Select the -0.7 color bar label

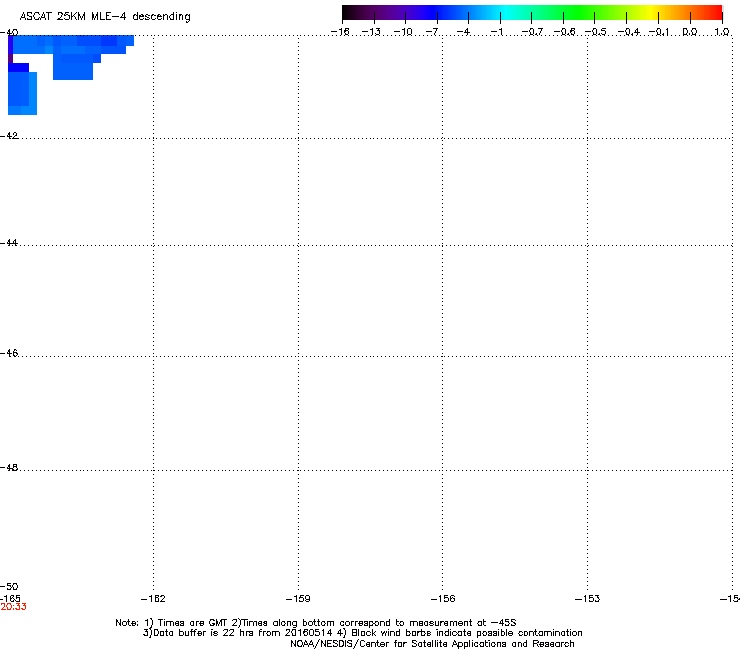pos(532,32)
